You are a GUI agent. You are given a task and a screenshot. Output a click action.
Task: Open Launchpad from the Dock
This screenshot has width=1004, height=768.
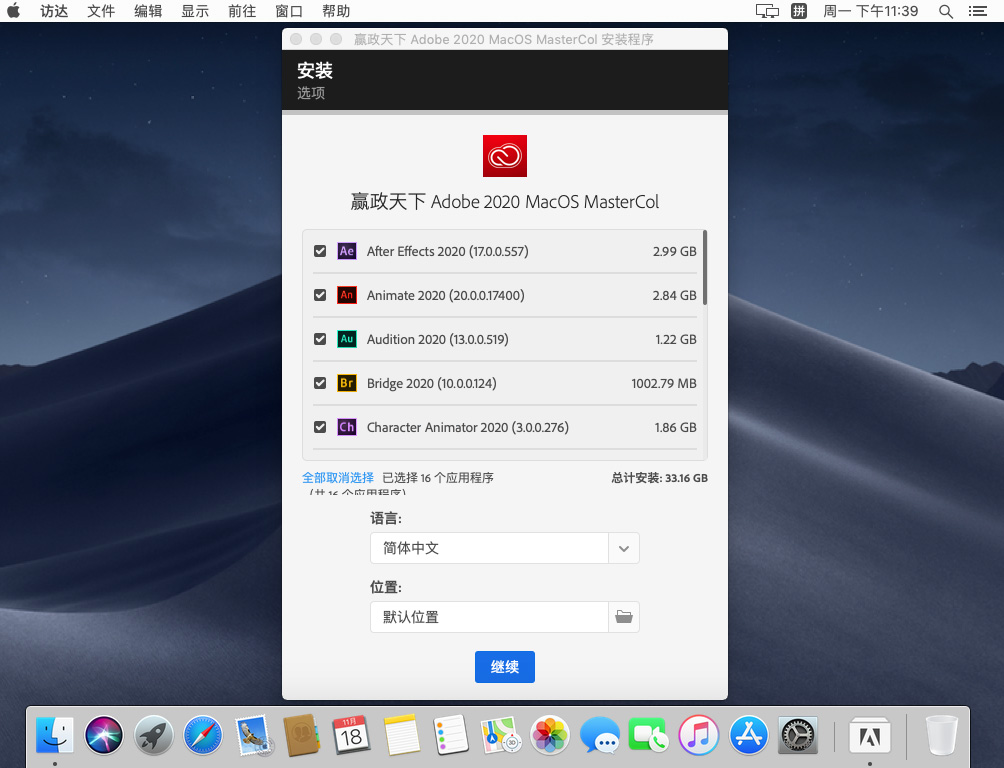click(x=154, y=735)
